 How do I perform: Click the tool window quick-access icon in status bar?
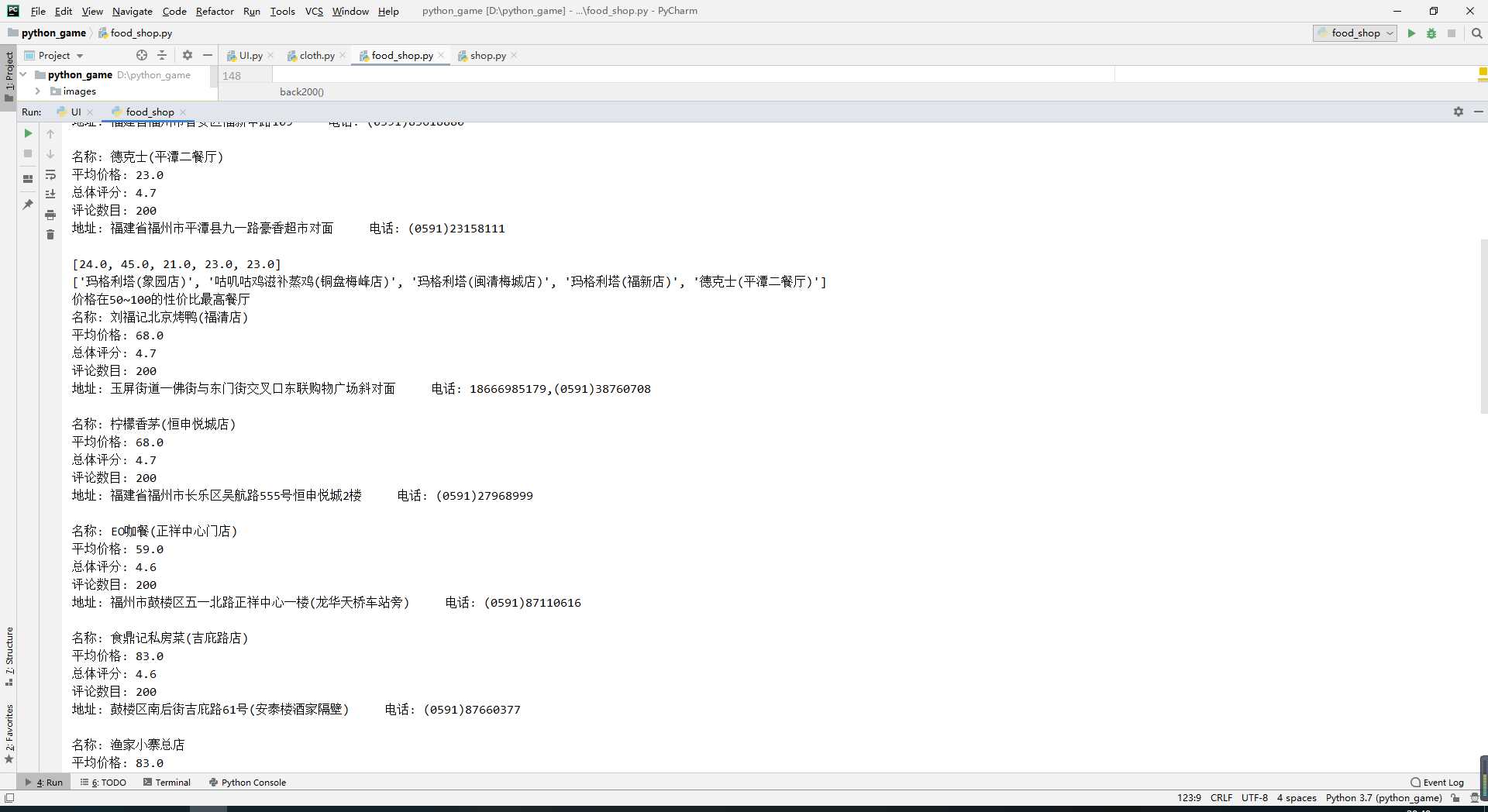[x=9, y=798]
